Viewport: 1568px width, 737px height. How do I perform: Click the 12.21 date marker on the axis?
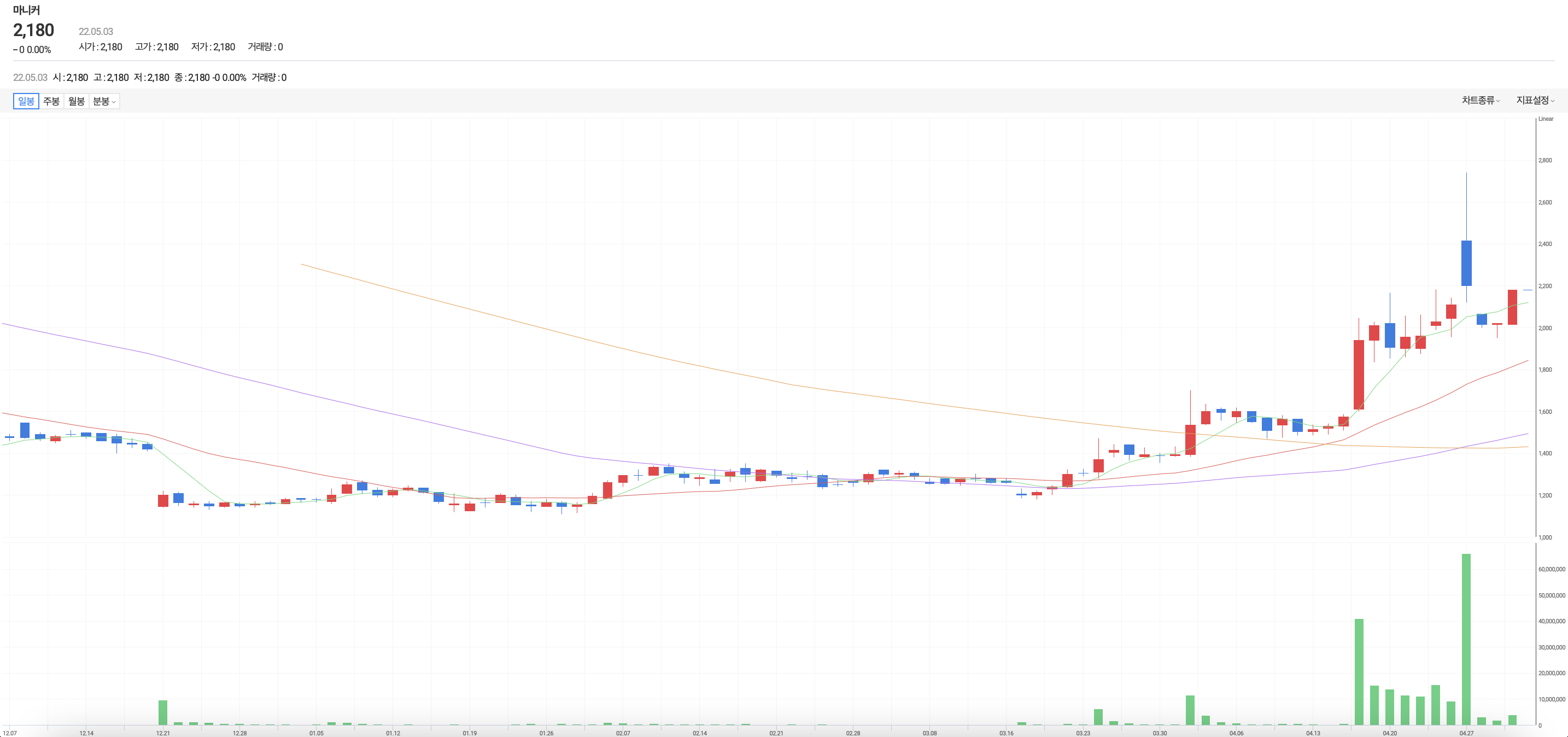[x=162, y=733]
